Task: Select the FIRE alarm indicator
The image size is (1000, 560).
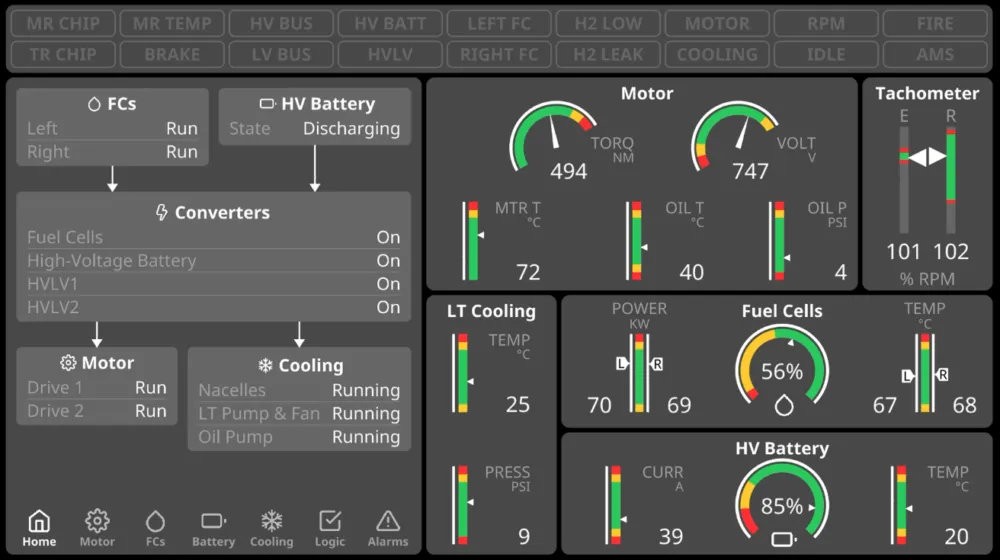Action: [x=935, y=24]
